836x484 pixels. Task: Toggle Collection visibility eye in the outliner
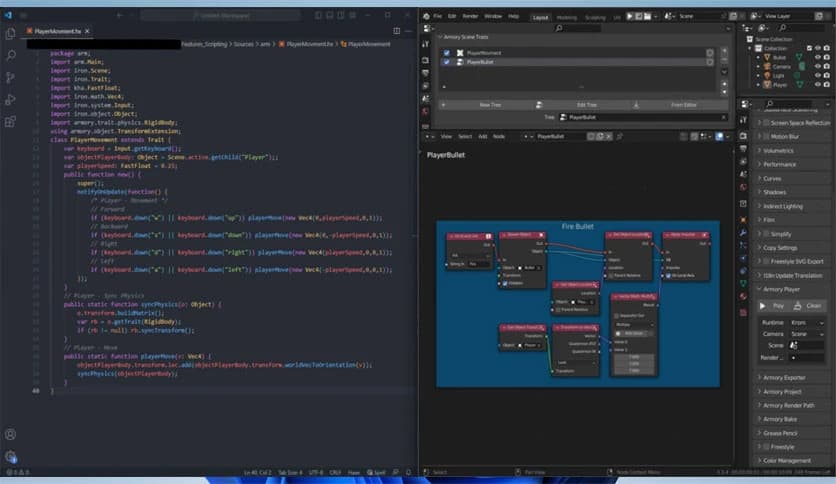(817, 49)
